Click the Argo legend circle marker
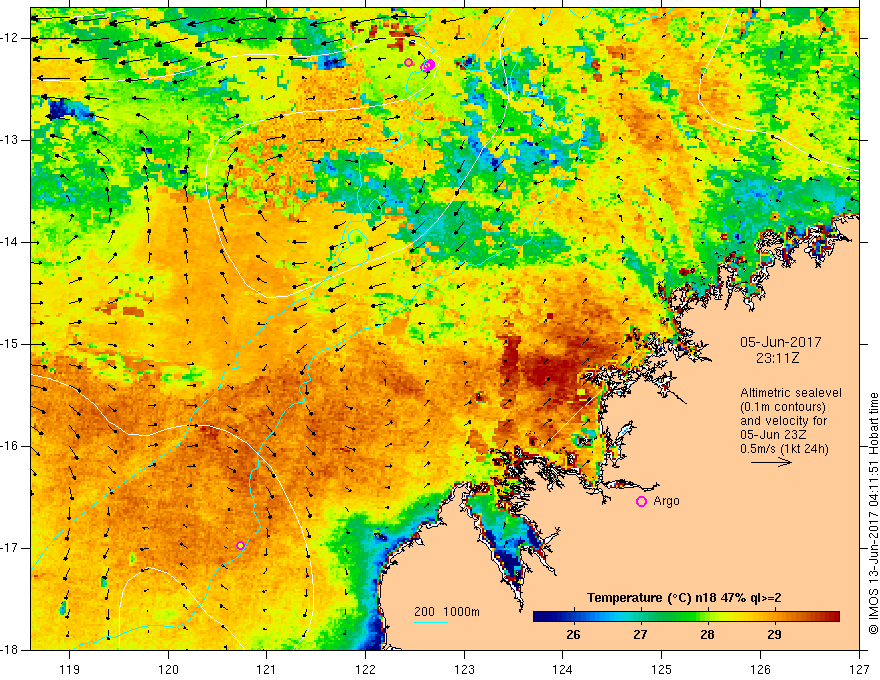The width and height of the screenshot is (880, 680). 641,502
